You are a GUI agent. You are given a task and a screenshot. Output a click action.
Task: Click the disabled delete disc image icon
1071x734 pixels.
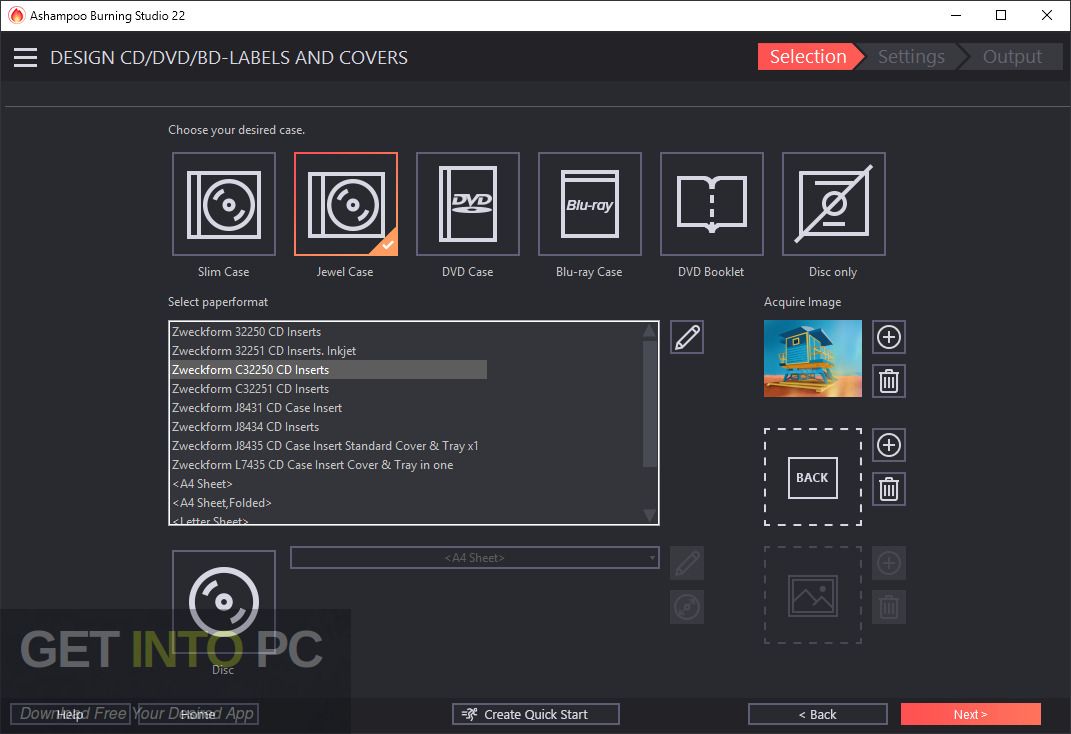click(x=889, y=607)
